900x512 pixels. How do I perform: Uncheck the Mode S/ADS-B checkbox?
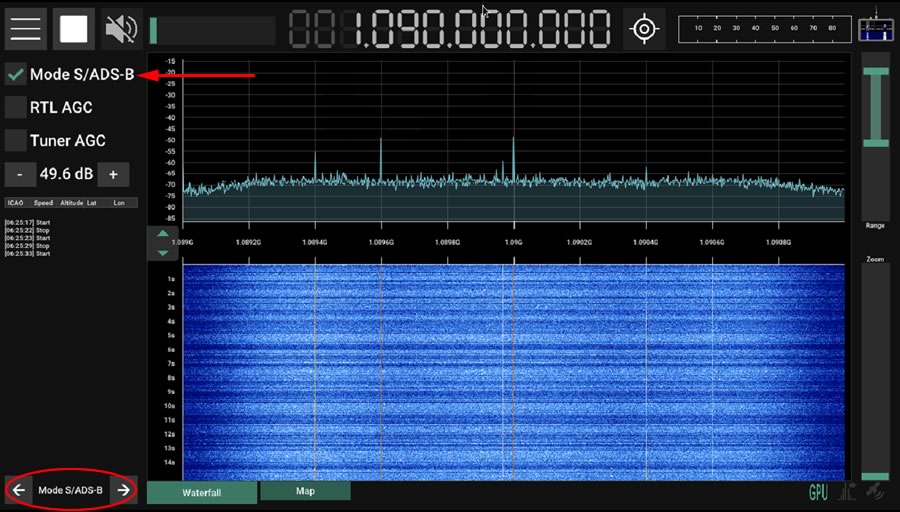(16, 74)
